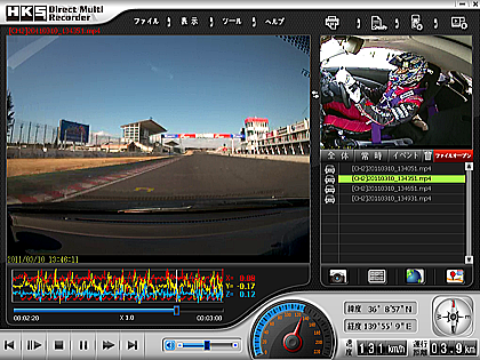This screenshot has width=480, height=360.
Task: Click the video layout switch icon at top right
Action: [459, 23]
